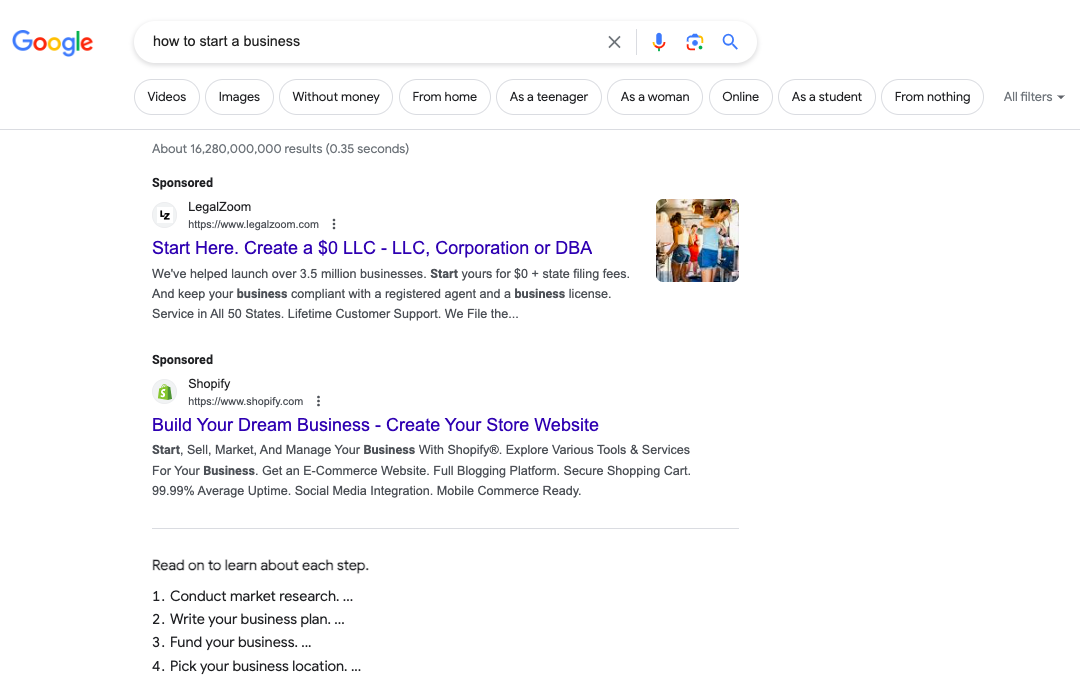Click the result count text
This screenshot has height=681, width=1080.
[x=280, y=149]
